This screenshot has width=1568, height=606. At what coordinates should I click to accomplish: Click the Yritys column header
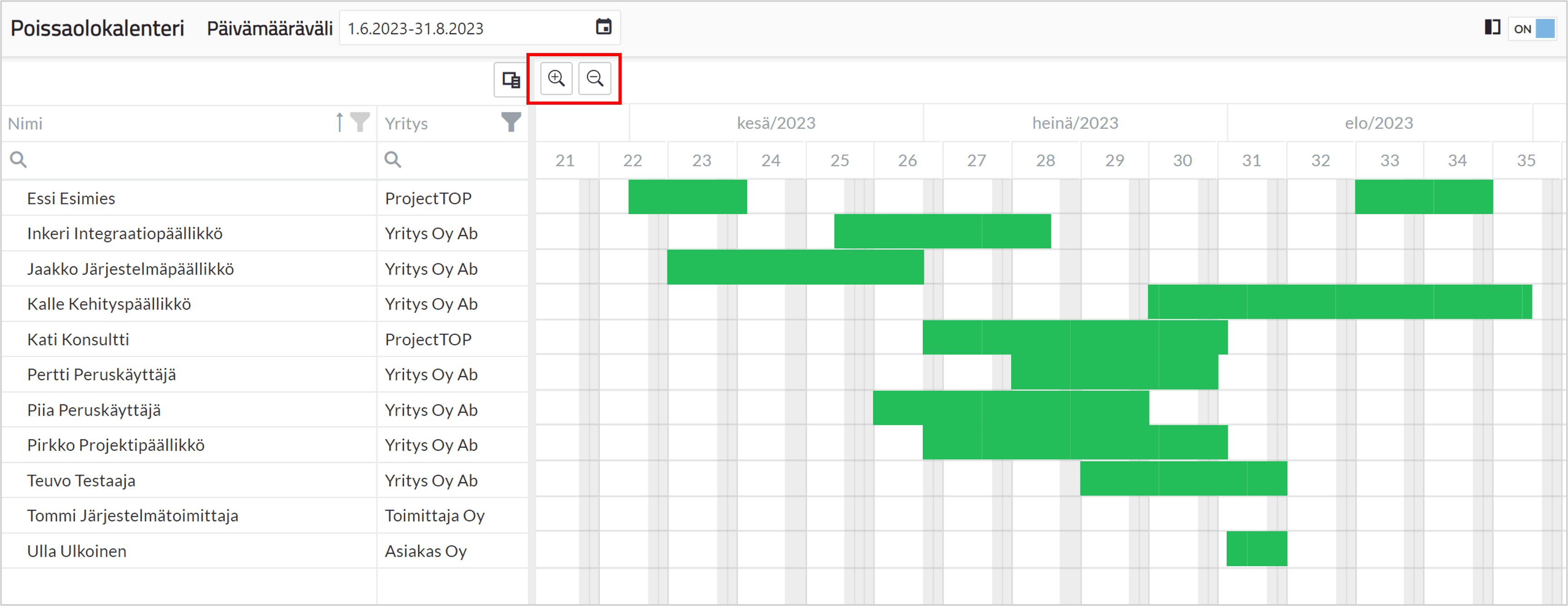pyautogui.click(x=452, y=124)
